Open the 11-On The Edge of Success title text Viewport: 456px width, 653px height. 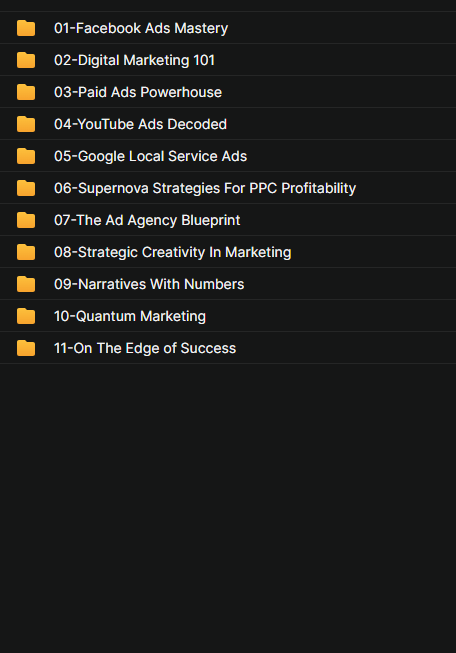click(x=145, y=348)
